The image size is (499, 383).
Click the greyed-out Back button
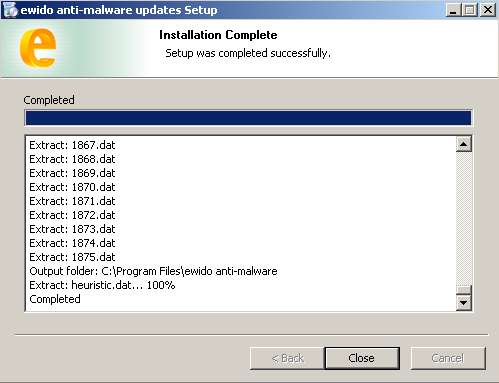pos(287,358)
